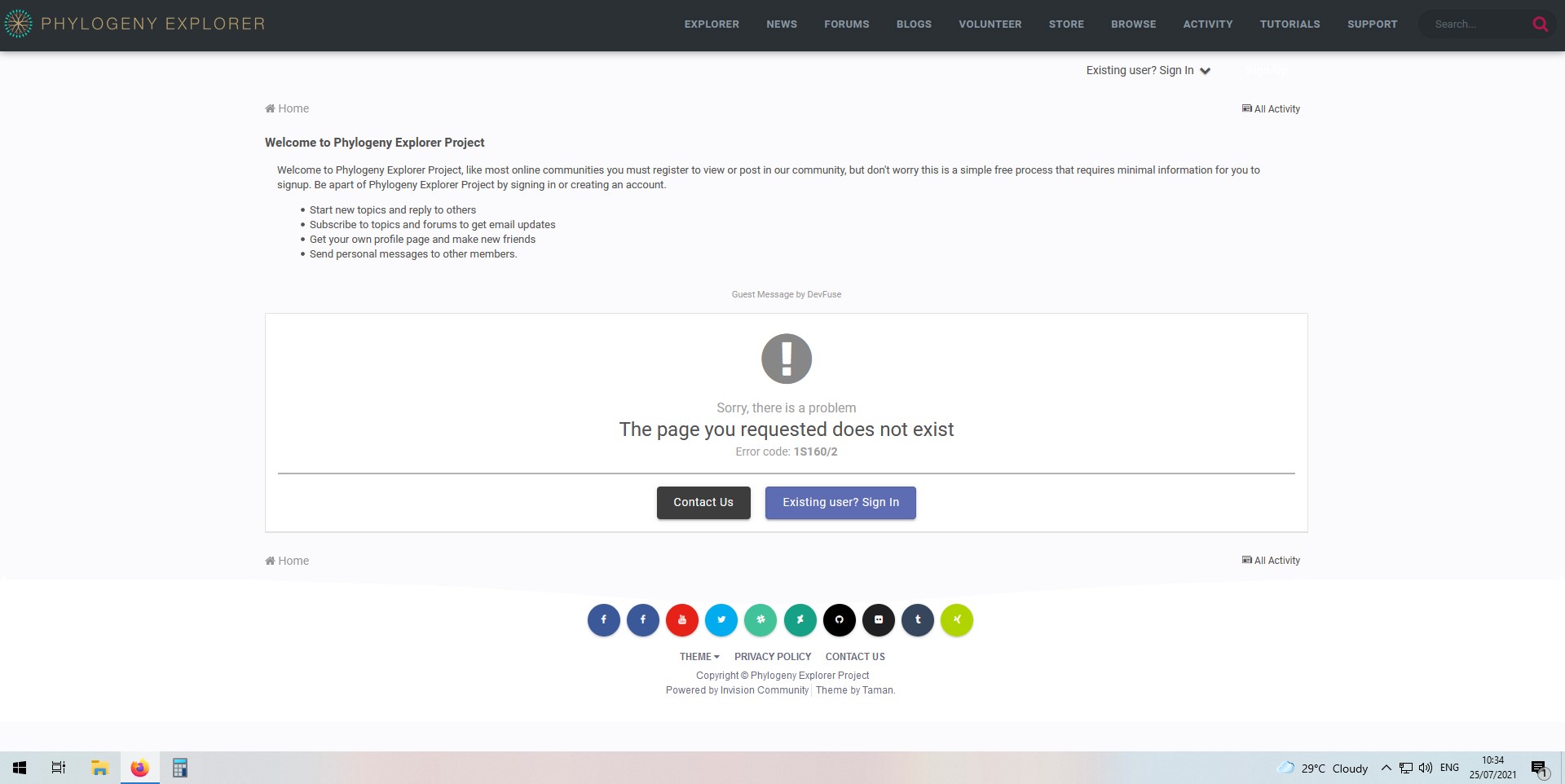Screen dimensions: 1565x784
Task: Open the NEWS menu item
Action: point(782,24)
